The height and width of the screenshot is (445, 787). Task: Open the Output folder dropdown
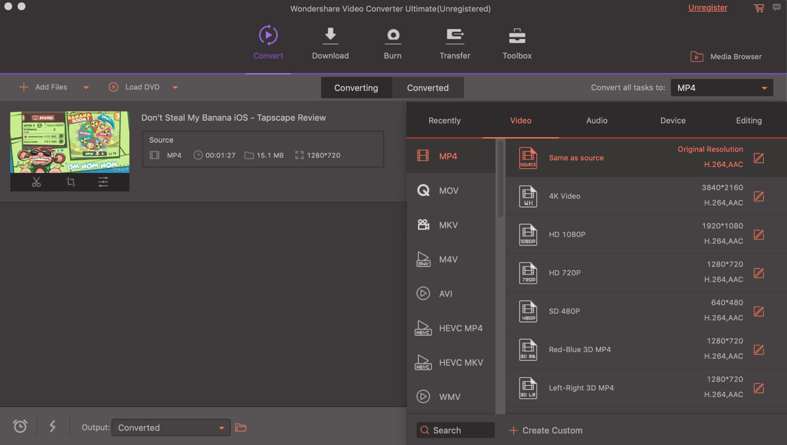click(171, 427)
